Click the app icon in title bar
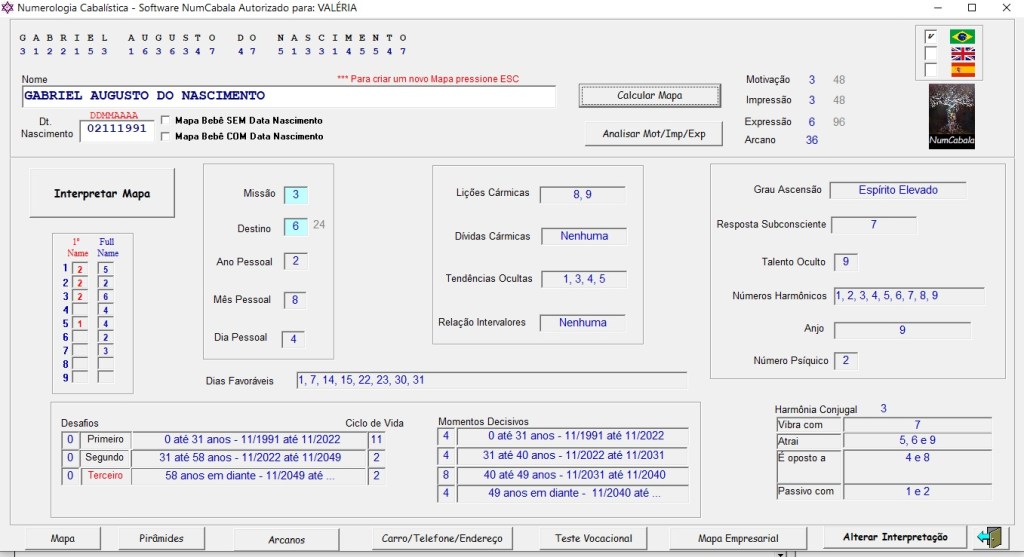The image size is (1024, 557). pos(9,8)
